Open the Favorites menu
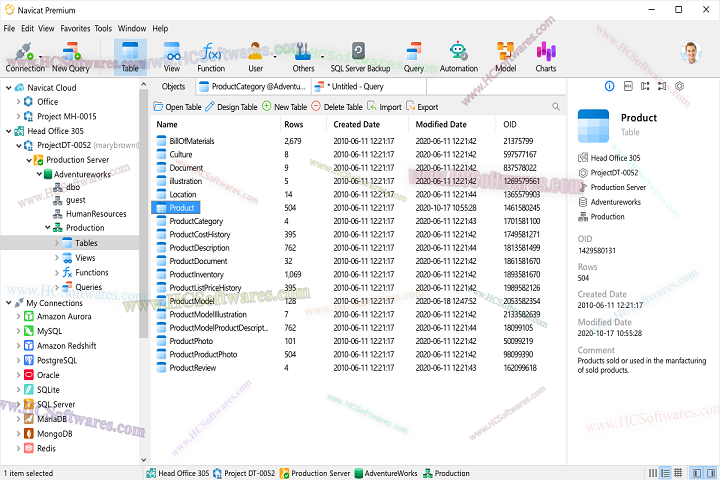This screenshot has width=720, height=480. coord(75,28)
